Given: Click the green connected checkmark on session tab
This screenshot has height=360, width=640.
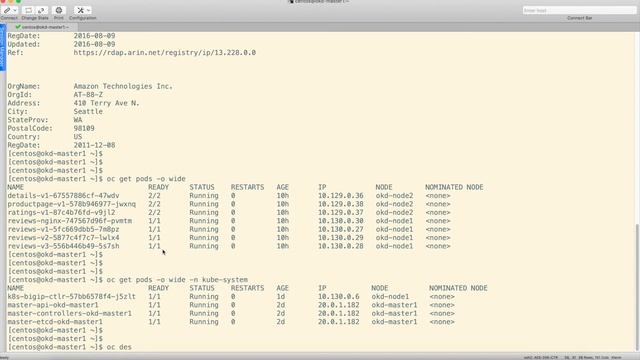Looking at the screenshot, I should pyautogui.click(x=18, y=27).
